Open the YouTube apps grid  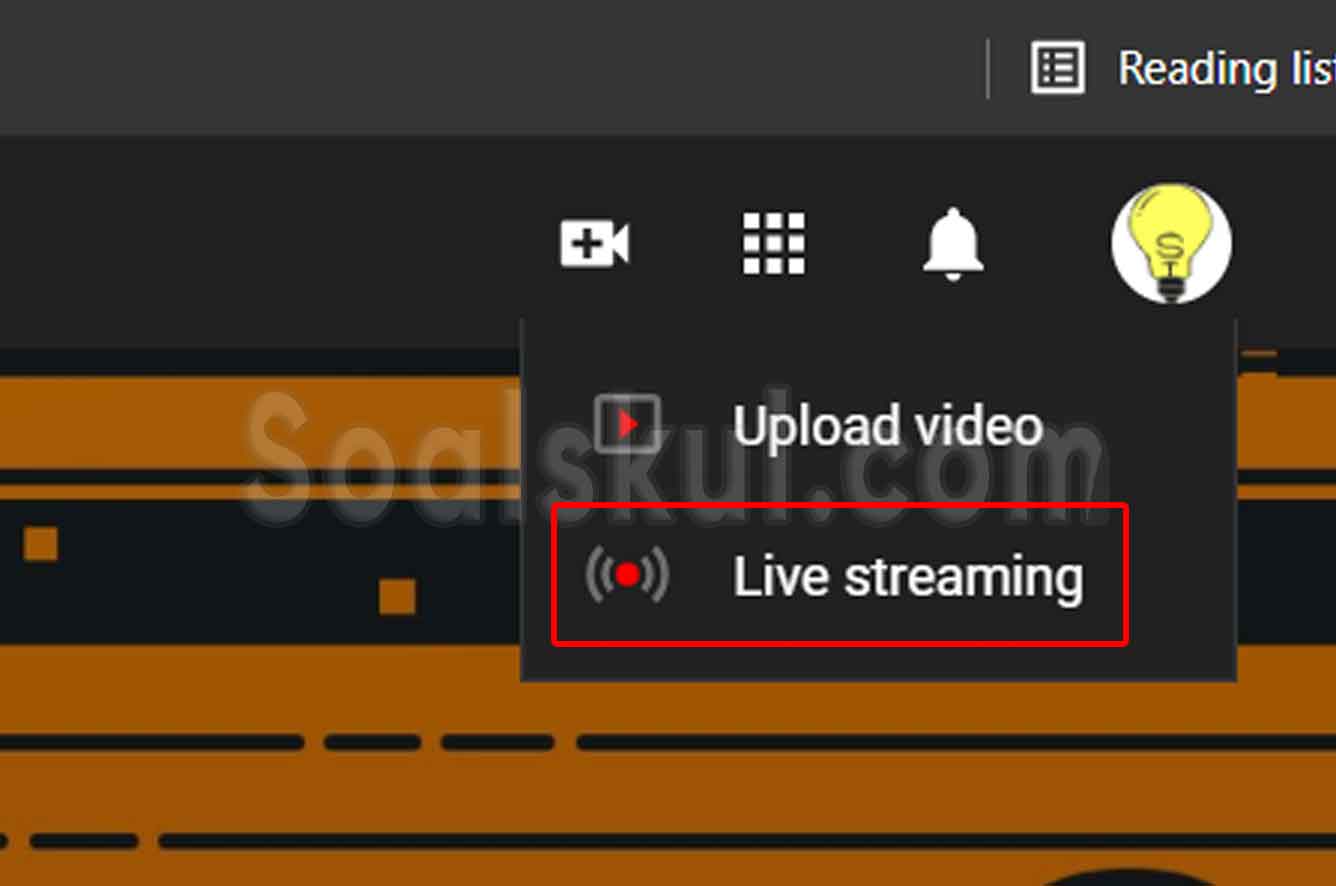point(773,244)
